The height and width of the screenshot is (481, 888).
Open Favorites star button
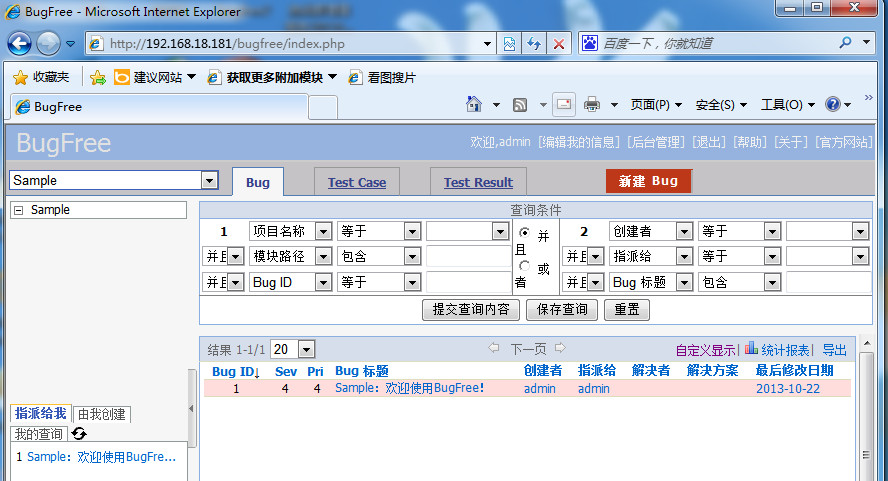pos(41,77)
